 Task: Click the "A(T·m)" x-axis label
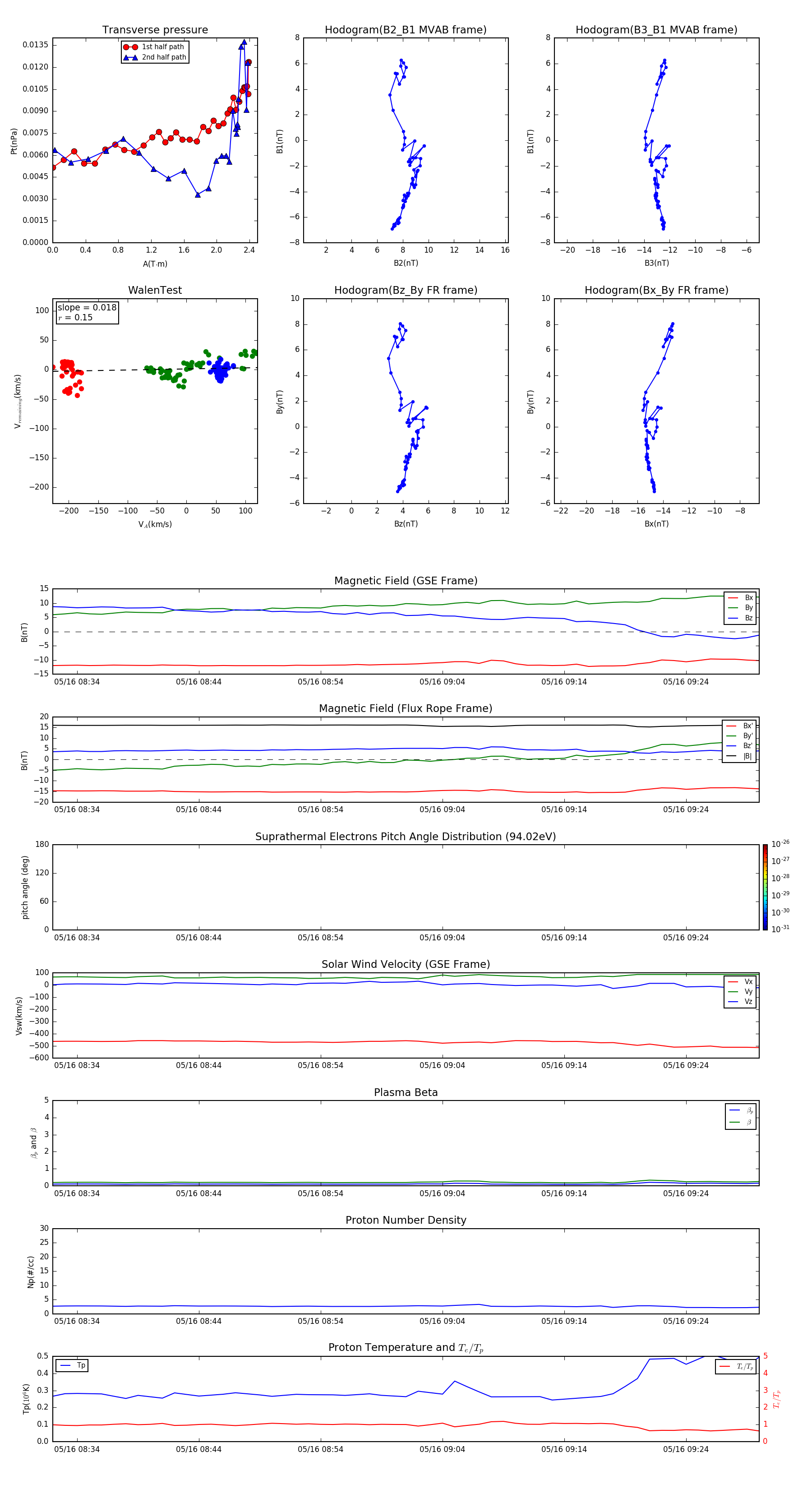(x=155, y=264)
